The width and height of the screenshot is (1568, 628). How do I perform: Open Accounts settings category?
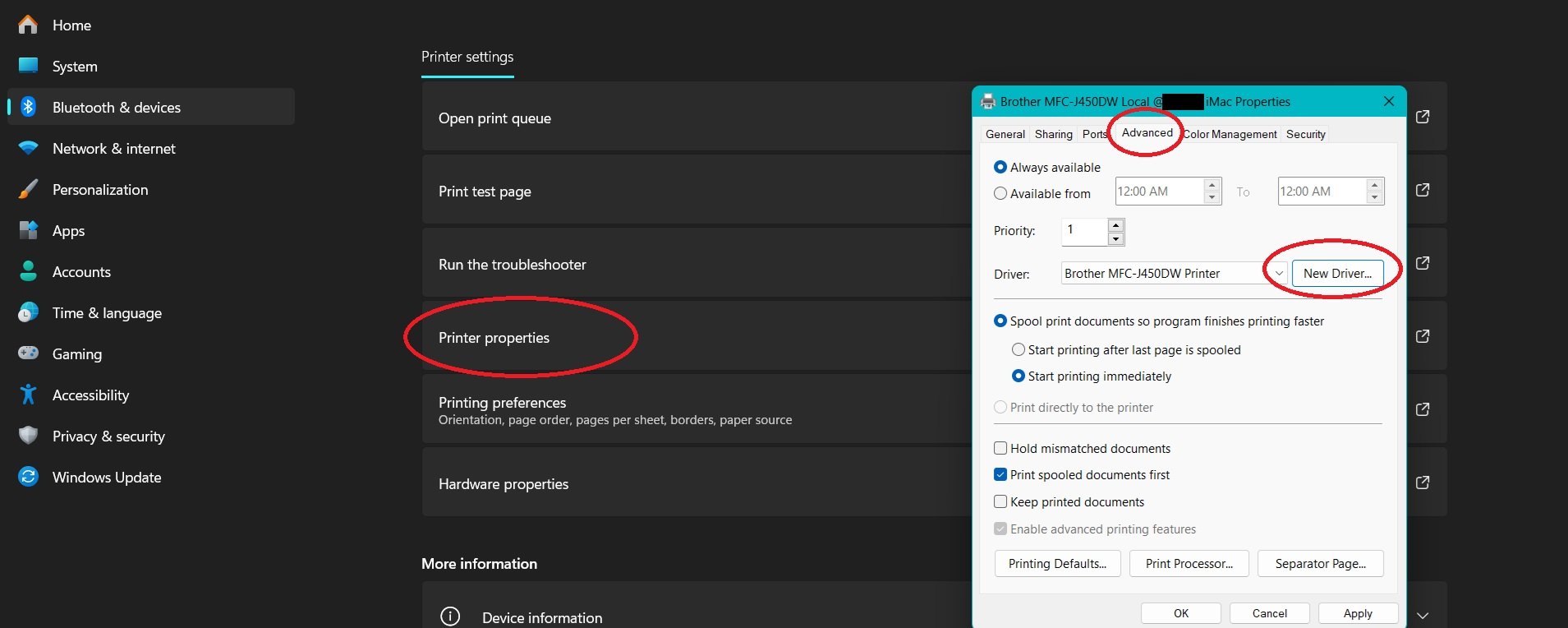tap(151, 272)
